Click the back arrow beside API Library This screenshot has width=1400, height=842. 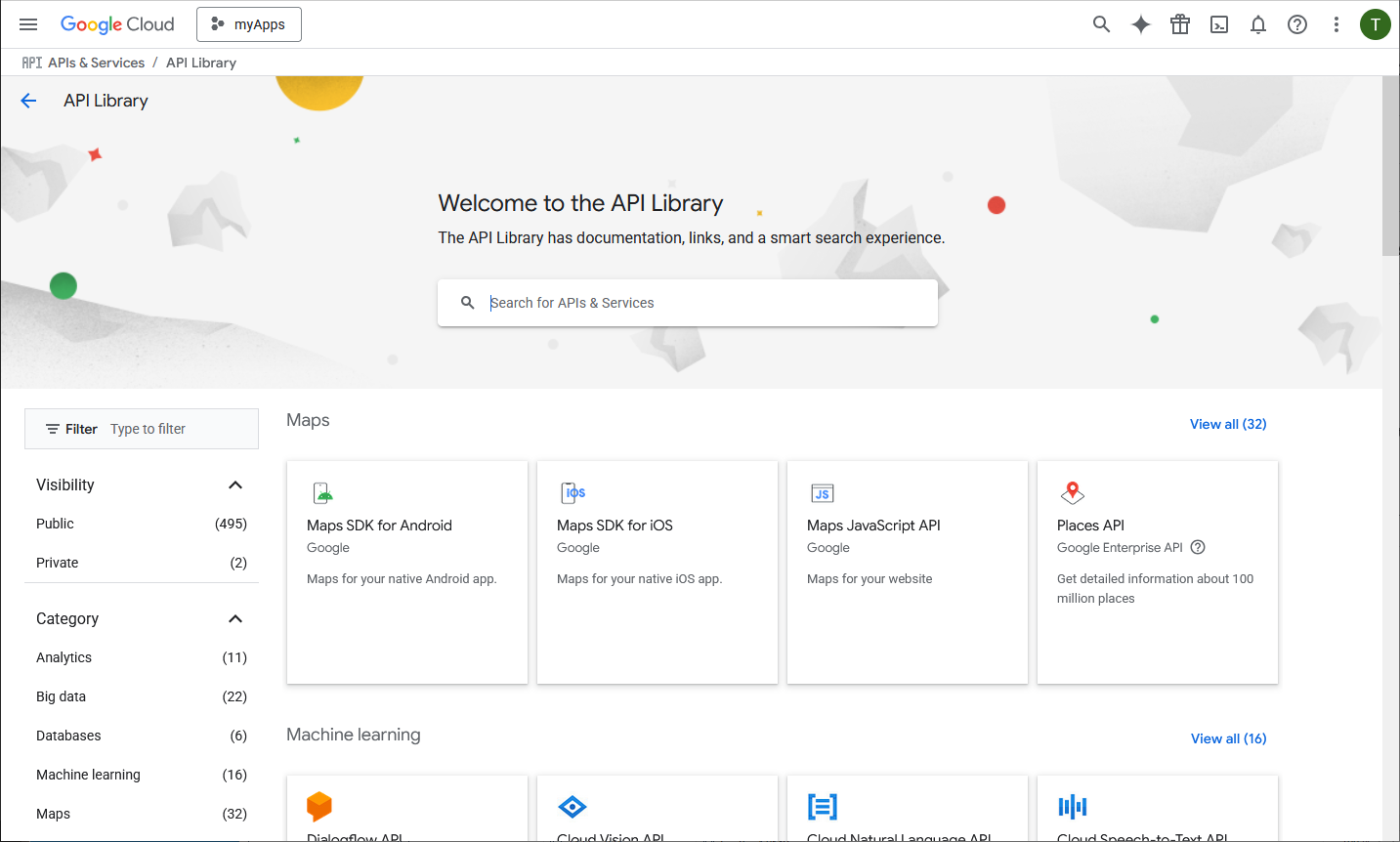click(28, 101)
